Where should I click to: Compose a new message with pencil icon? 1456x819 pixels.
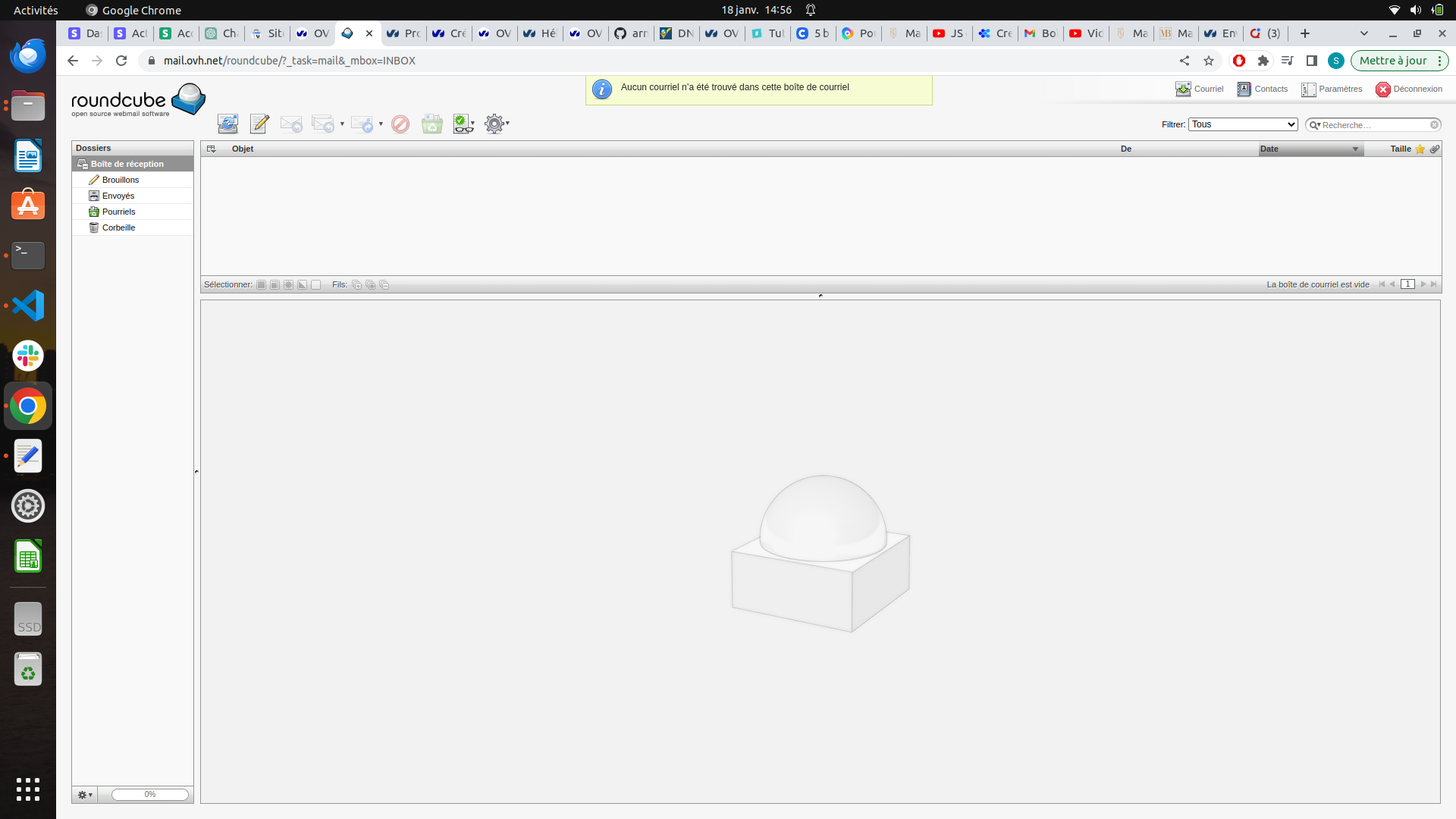(x=259, y=124)
